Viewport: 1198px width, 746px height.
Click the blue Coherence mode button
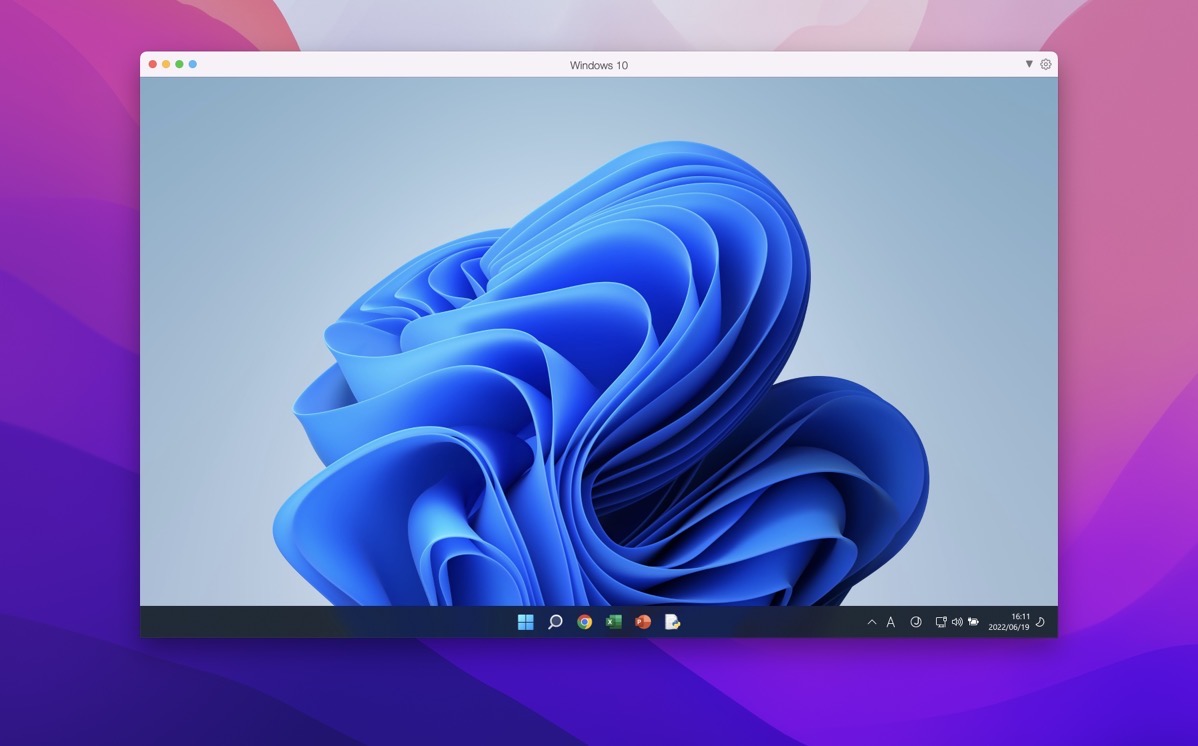[x=193, y=64]
